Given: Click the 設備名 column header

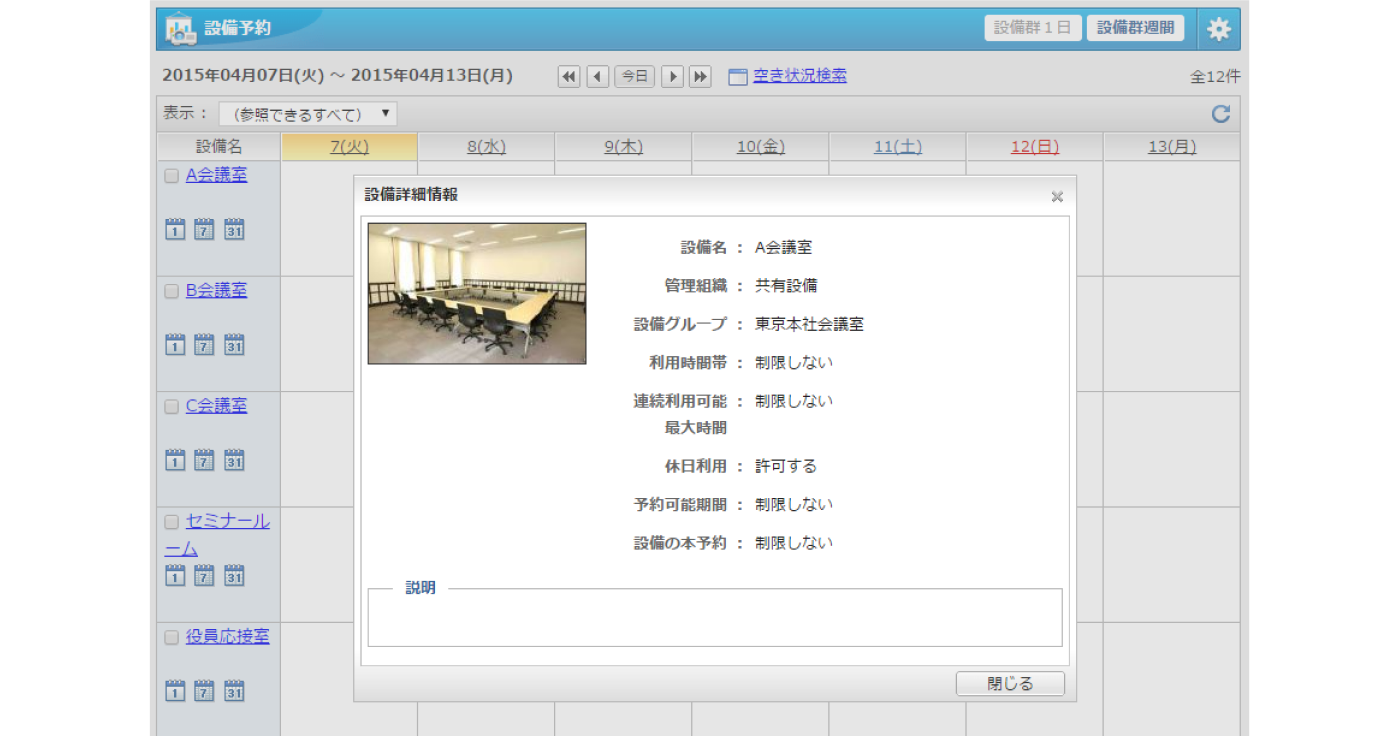Looking at the screenshot, I should [219, 147].
